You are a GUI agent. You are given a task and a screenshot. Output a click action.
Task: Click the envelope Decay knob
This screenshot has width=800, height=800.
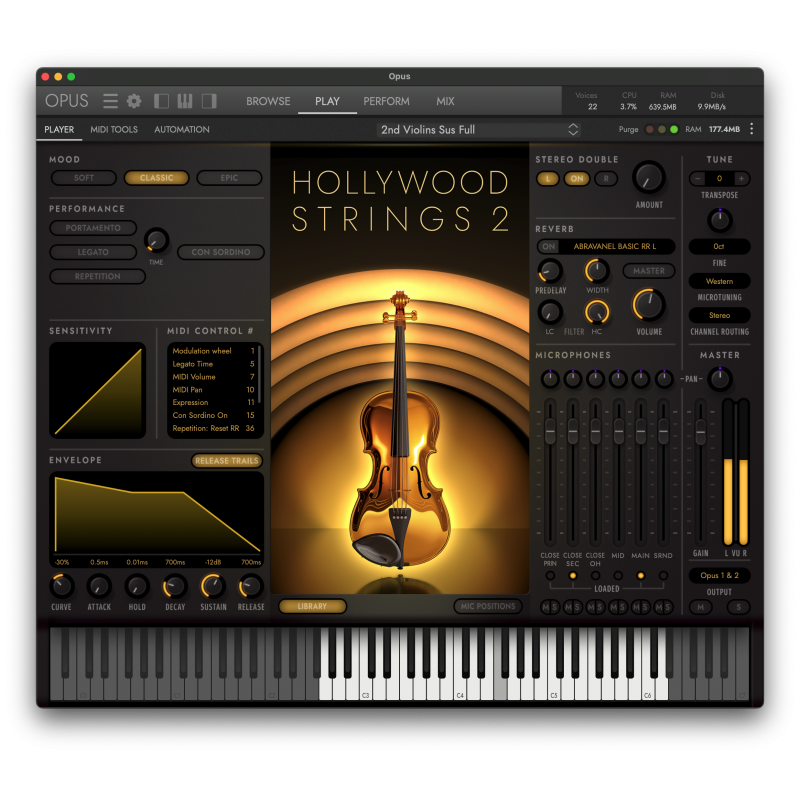click(175, 587)
